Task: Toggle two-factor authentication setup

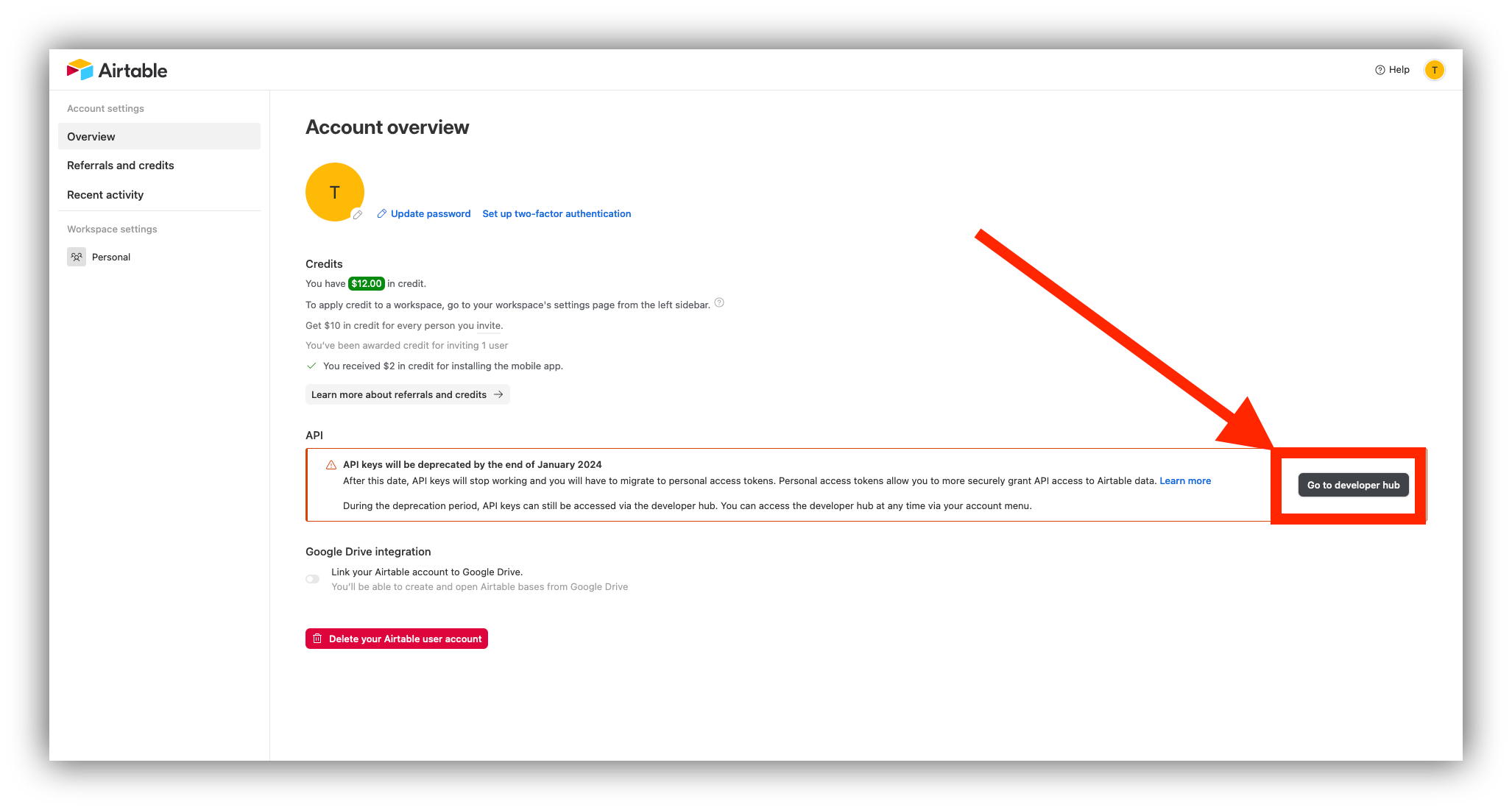Action: 556,213
